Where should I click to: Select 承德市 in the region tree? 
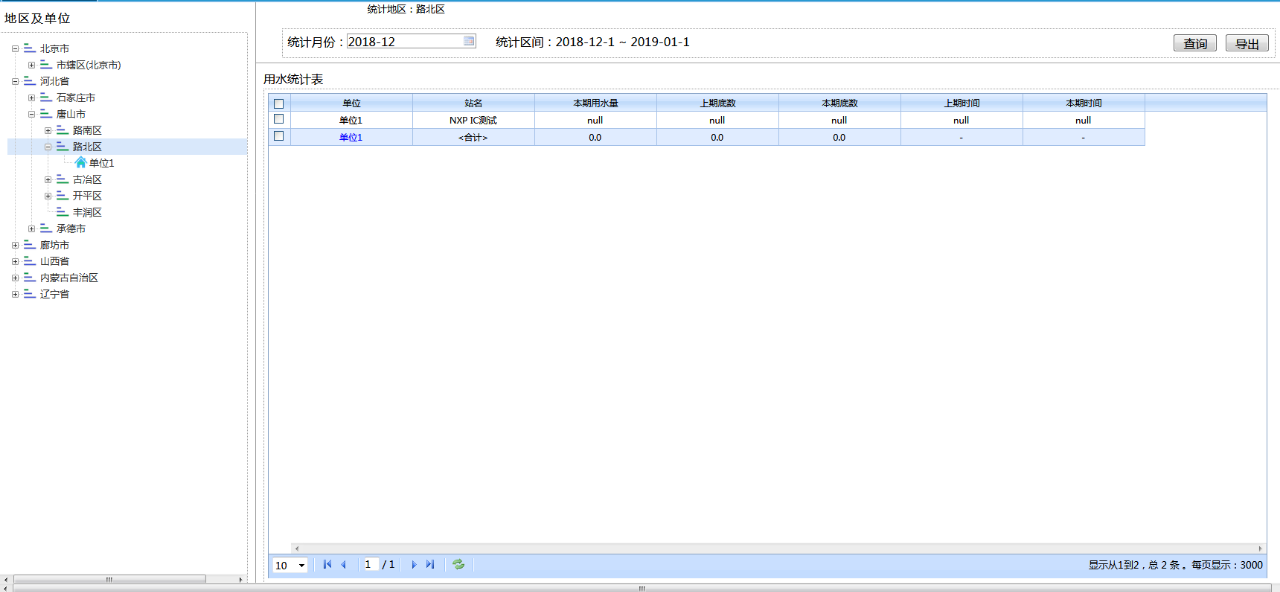(x=70, y=229)
